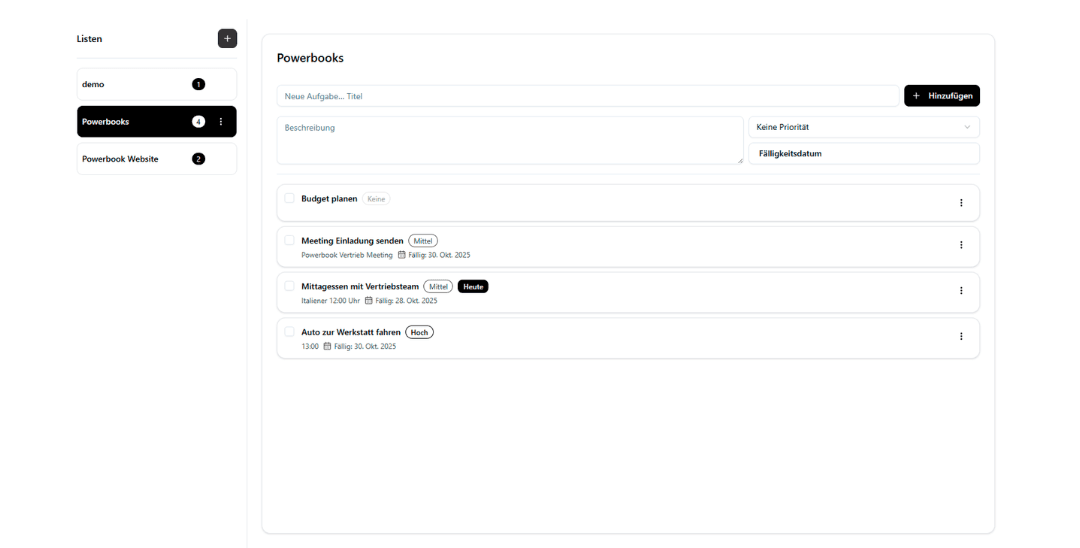The width and height of the screenshot is (1080, 548).
Task: Open options menu for Auto zur Werkstatt fahren
Action: click(961, 337)
